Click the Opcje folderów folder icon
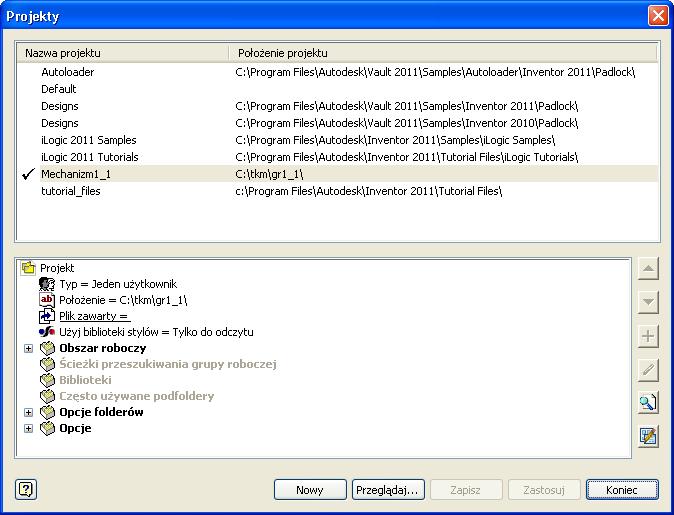The image size is (674, 515). (x=48, y=412)
